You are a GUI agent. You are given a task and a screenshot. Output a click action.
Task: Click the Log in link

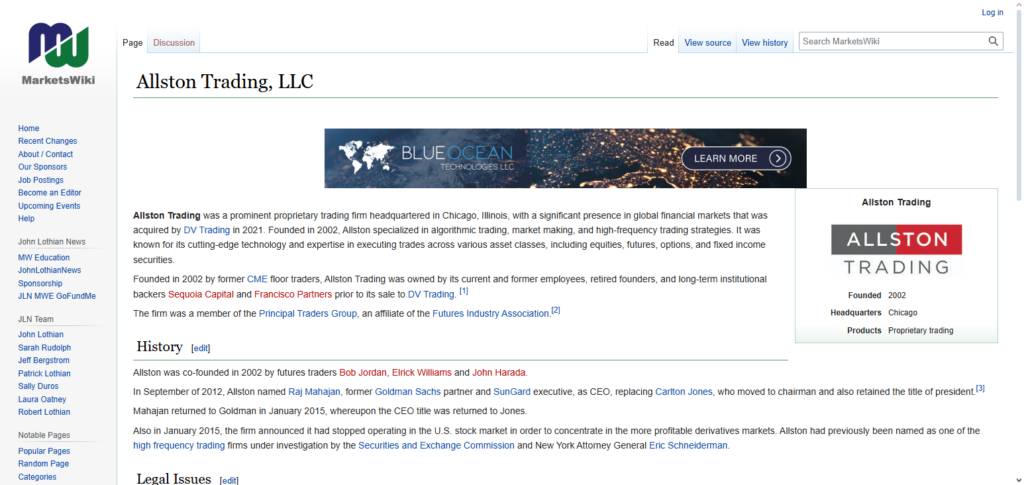(992, 13)
